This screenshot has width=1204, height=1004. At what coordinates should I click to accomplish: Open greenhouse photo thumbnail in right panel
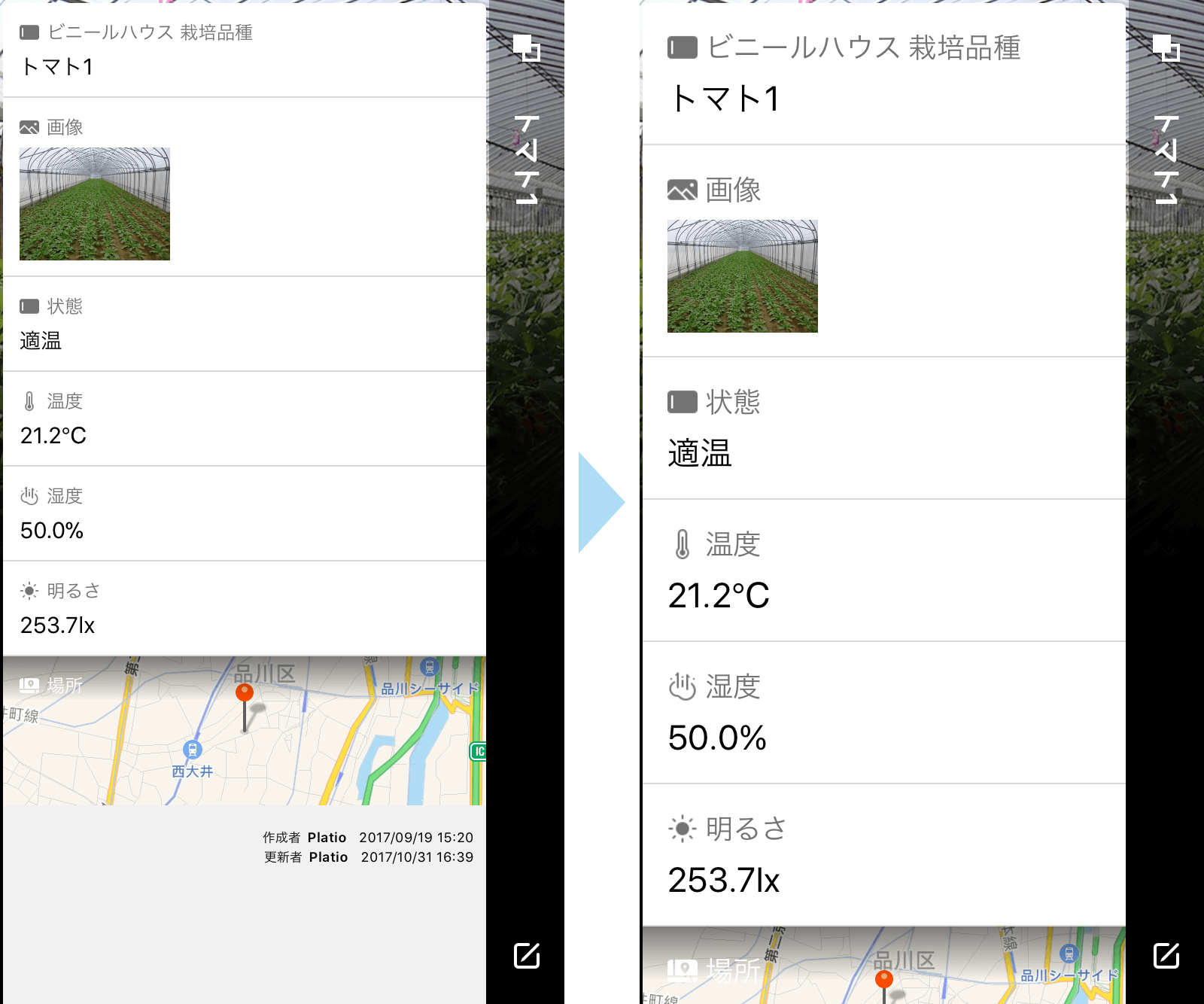[x=742, y=276]
